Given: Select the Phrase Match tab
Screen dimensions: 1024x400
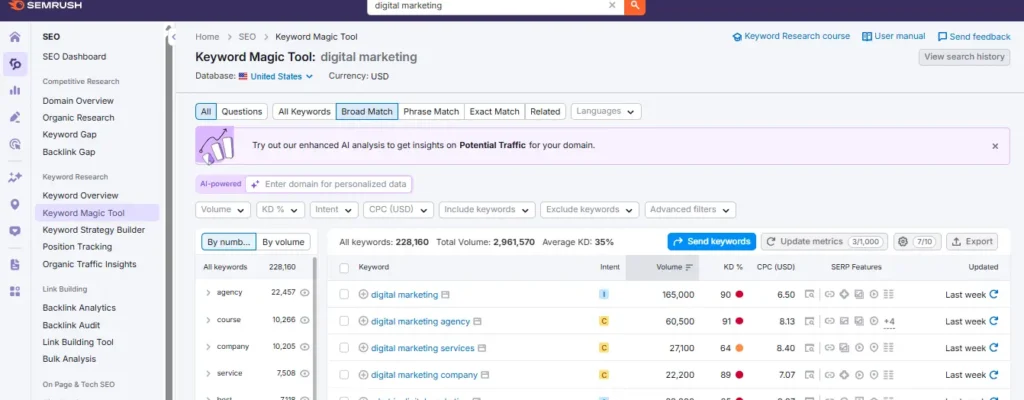Looking at the screenshot, I should tap(431, 112).
